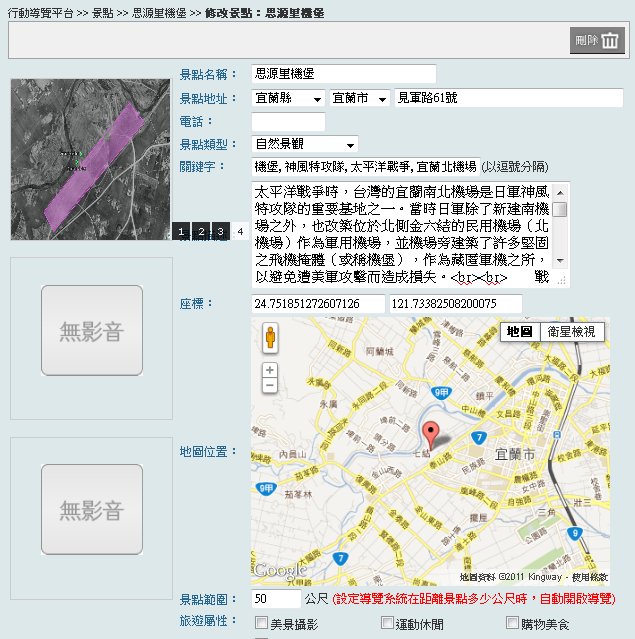Open the 景點類型 dropdown showing 自然景觀
The image size is (635, 639).
(x=304, y=144)
